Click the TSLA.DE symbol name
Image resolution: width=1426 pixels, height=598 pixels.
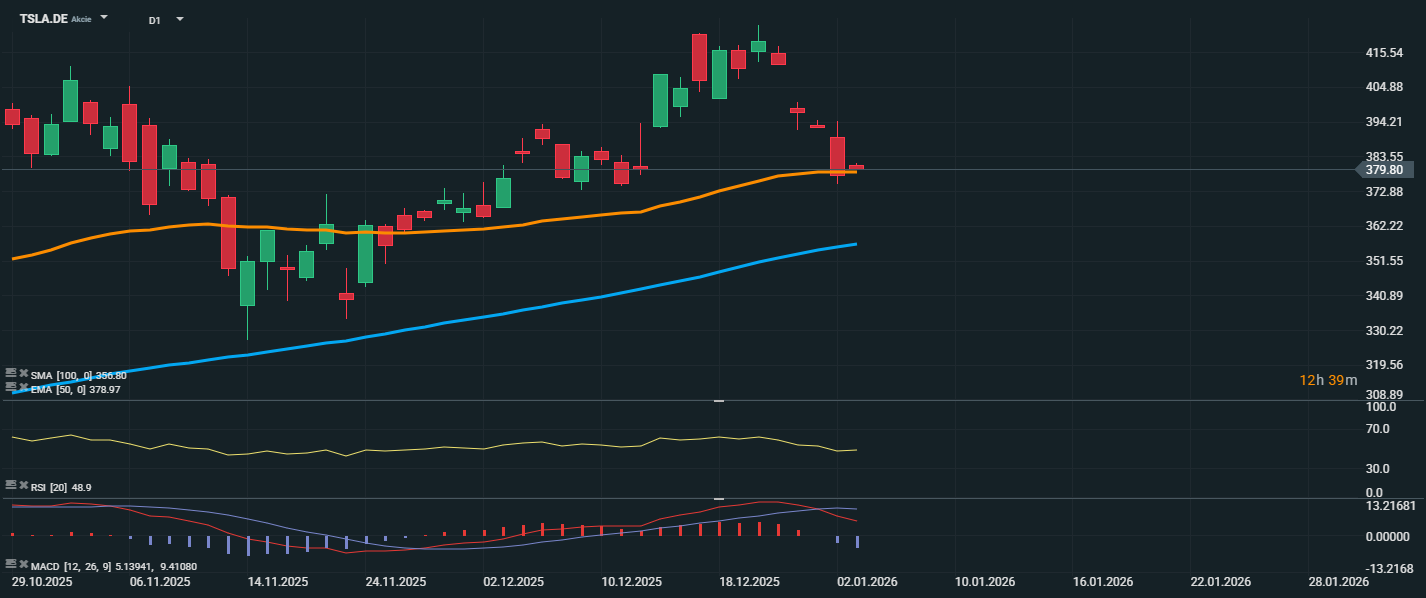coord(44,19)
